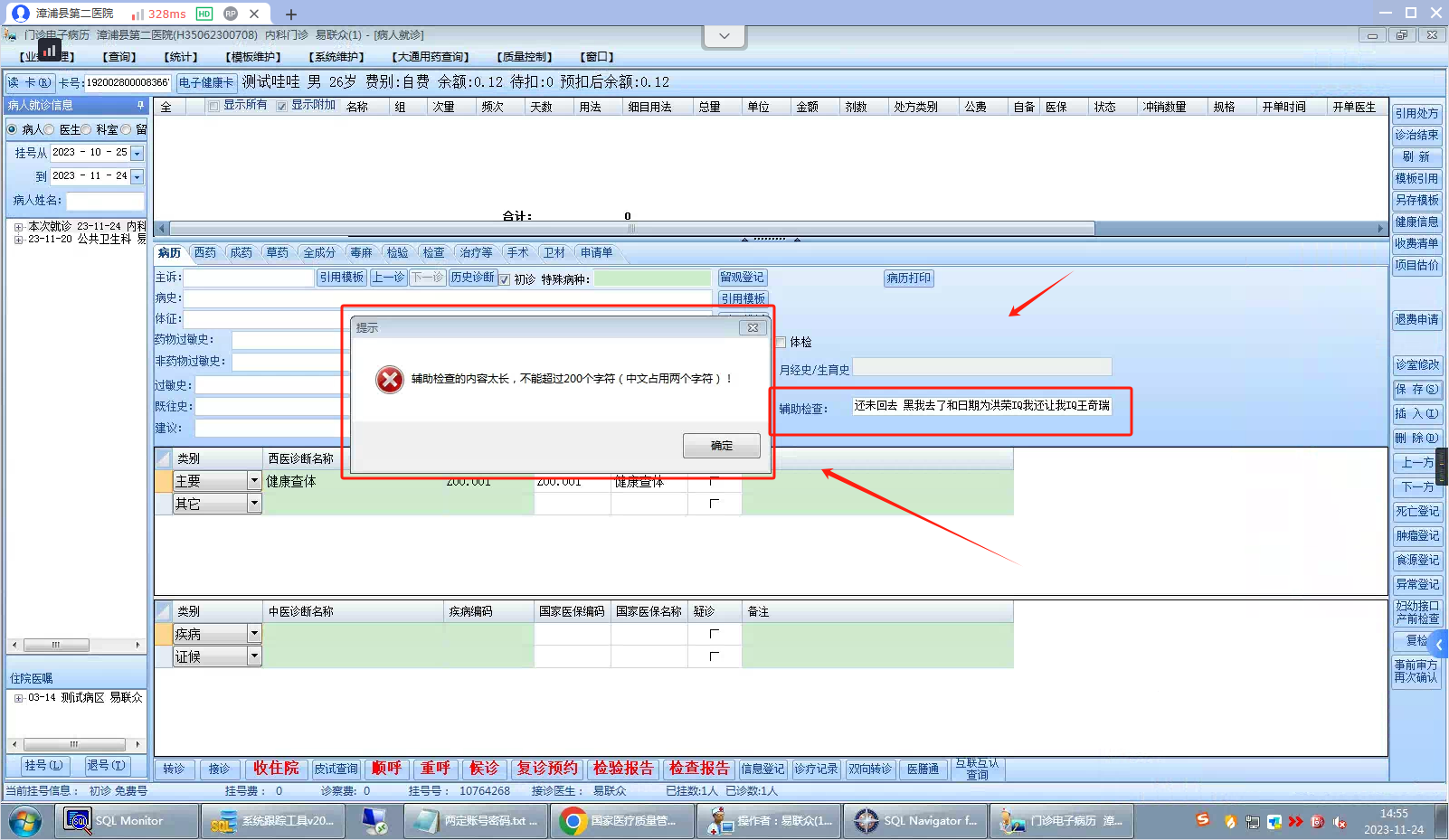Click the 辅助检查 text field

(x=982, y=406)
